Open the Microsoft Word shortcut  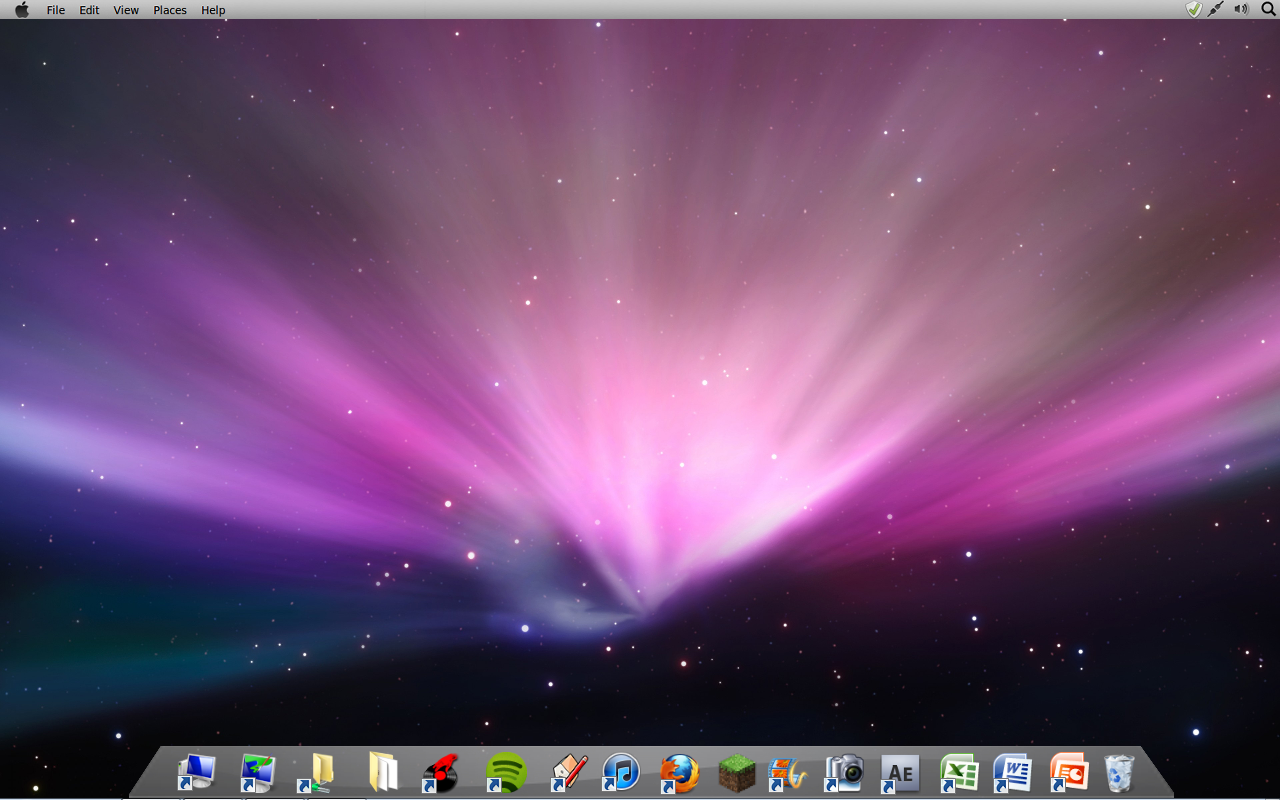pos(1013,770)
